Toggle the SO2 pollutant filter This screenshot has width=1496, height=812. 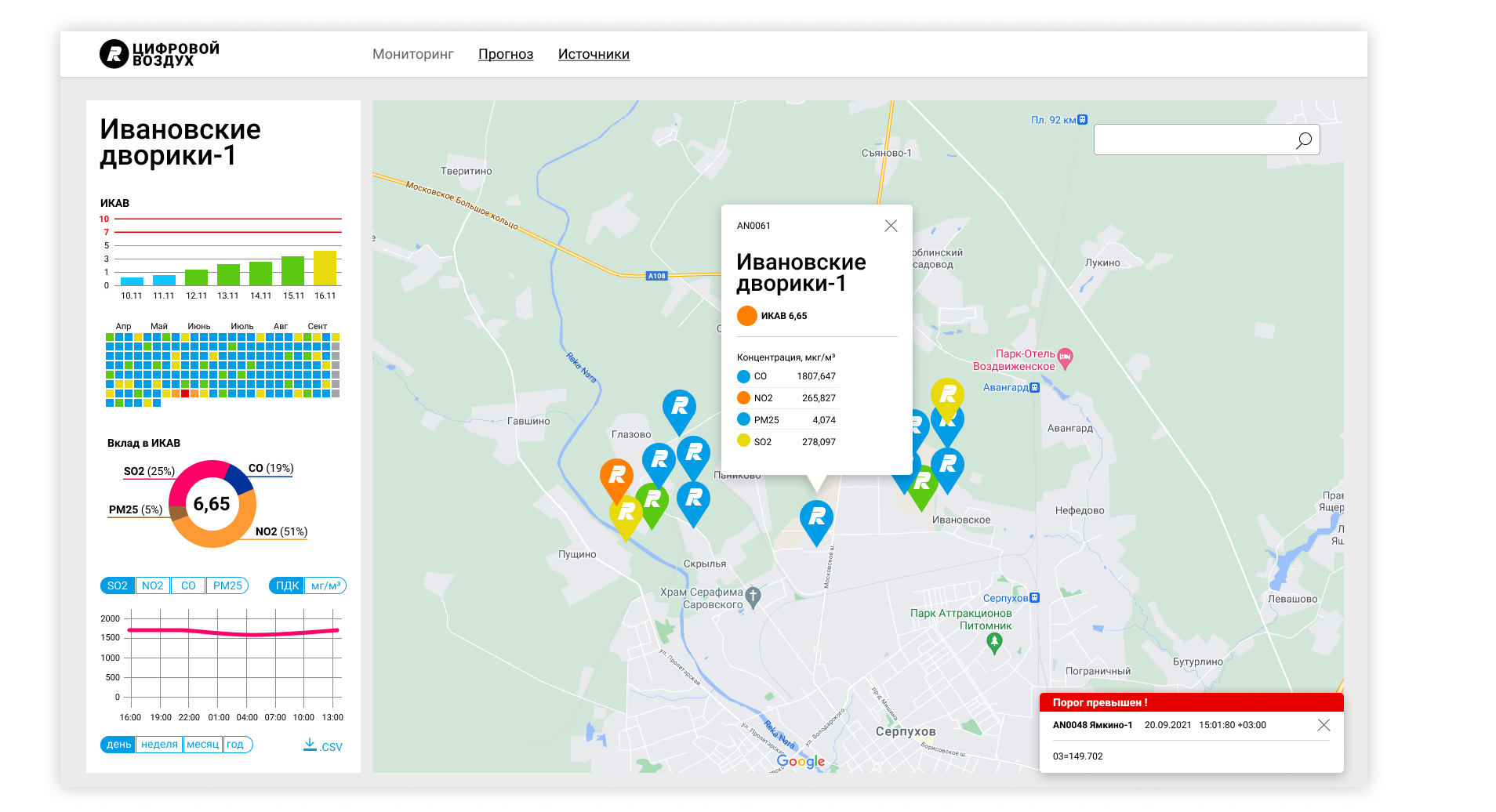pyautogui.click(x=117, y=585)
